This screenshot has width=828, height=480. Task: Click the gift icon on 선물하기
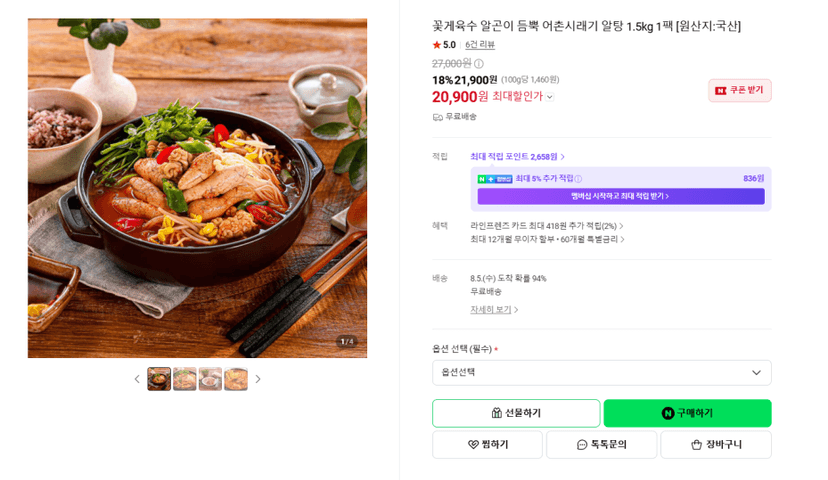tap(496, 413)
